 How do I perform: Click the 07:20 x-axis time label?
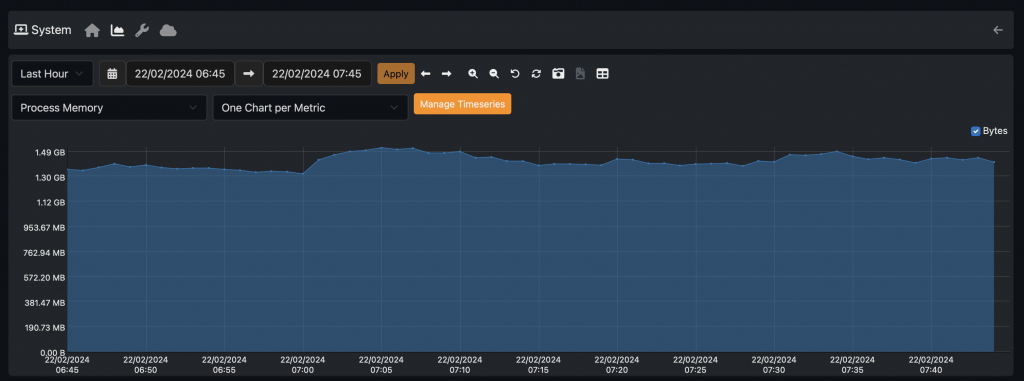(617, 365)
